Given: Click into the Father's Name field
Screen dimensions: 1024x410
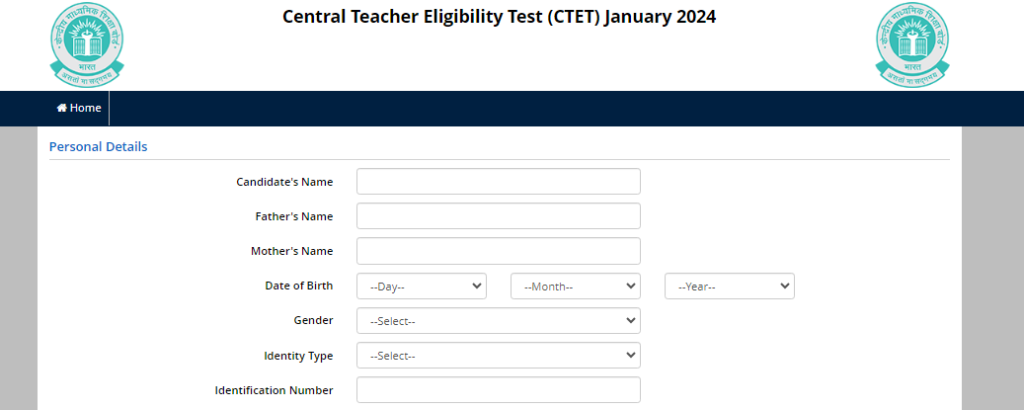Looking at the screenshot, I should tap(498, 216).
